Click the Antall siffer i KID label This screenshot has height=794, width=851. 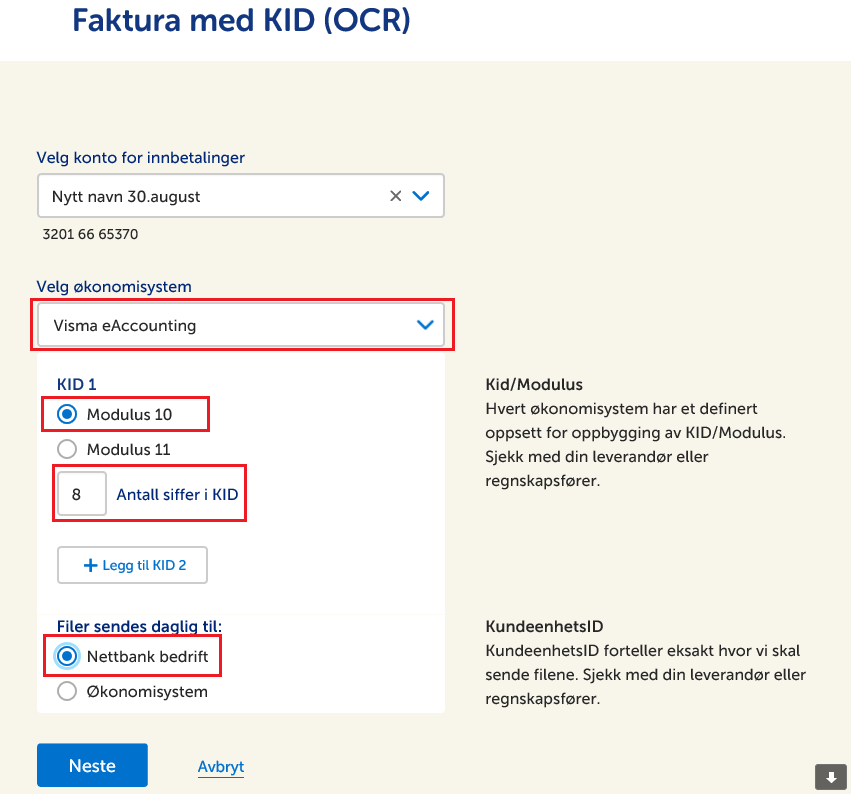(177, 494)
